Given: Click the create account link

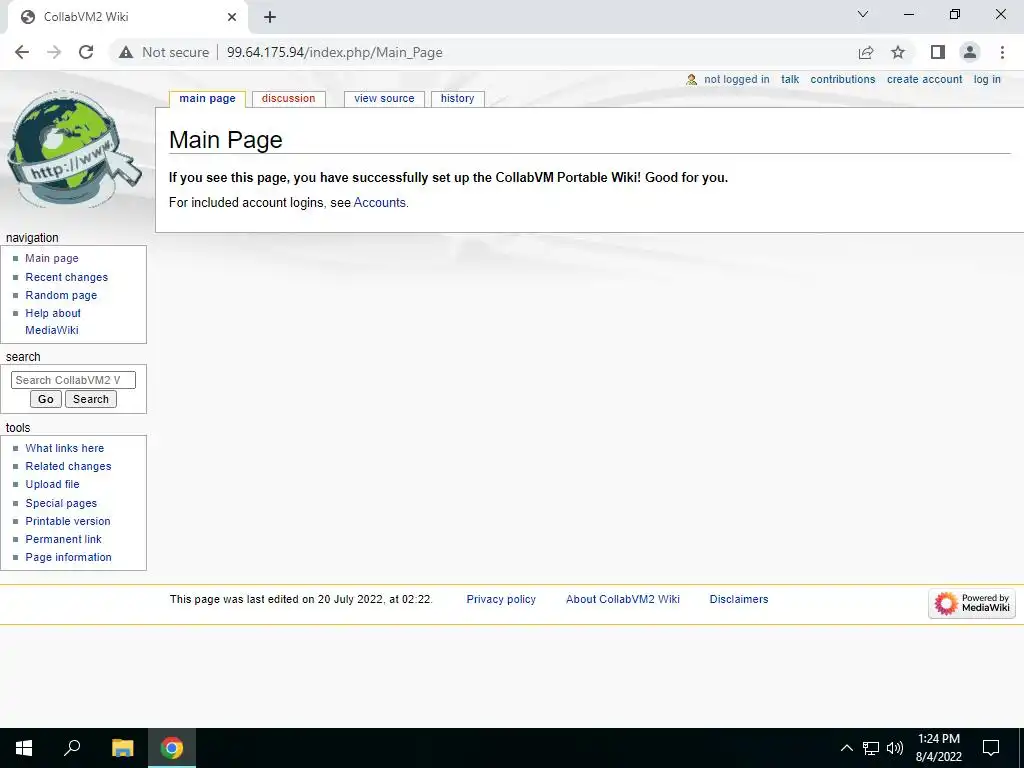Looking at the screenshot, I should coord(924,80).
